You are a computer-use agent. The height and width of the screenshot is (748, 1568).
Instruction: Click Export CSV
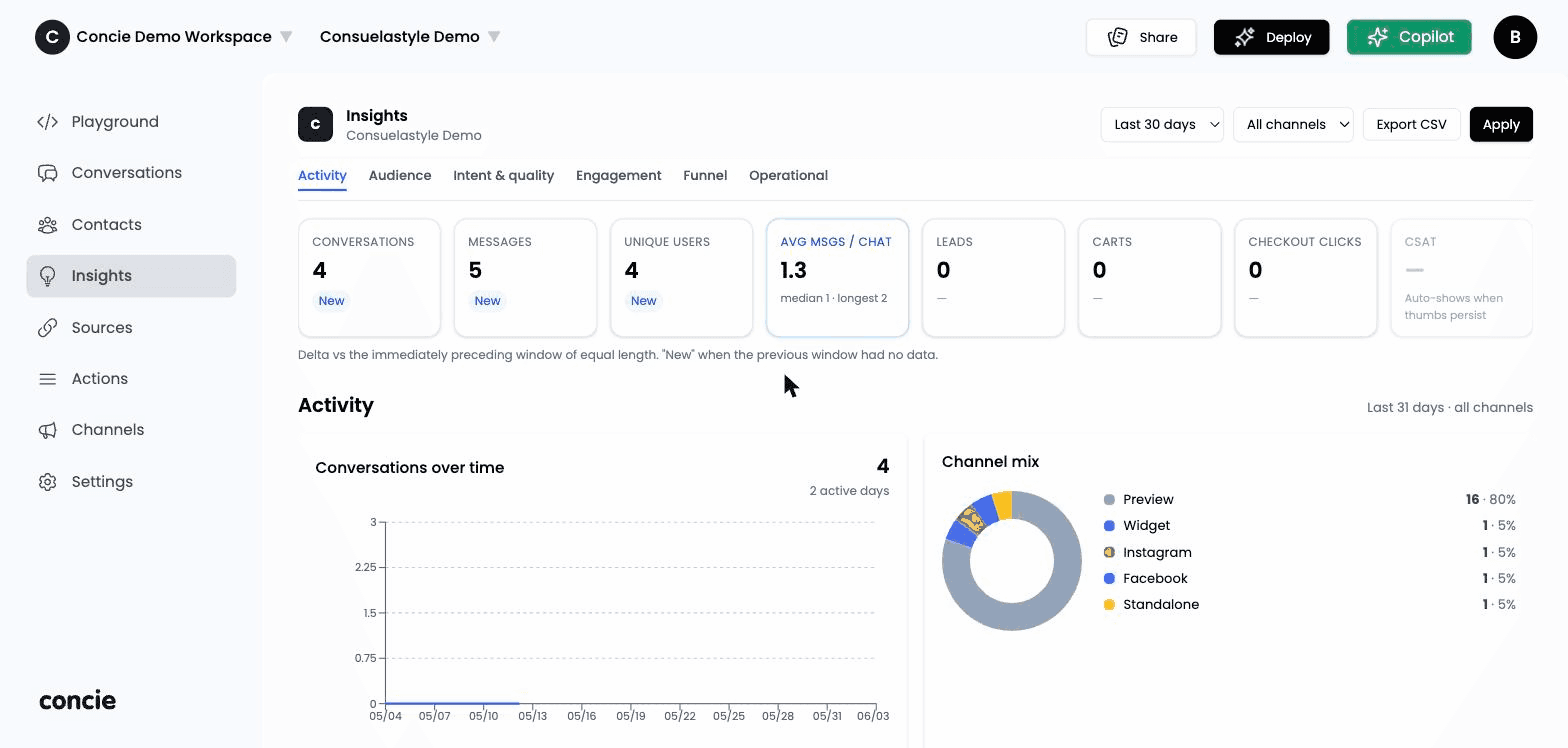pyautogui.click(x=1411, y=124)
